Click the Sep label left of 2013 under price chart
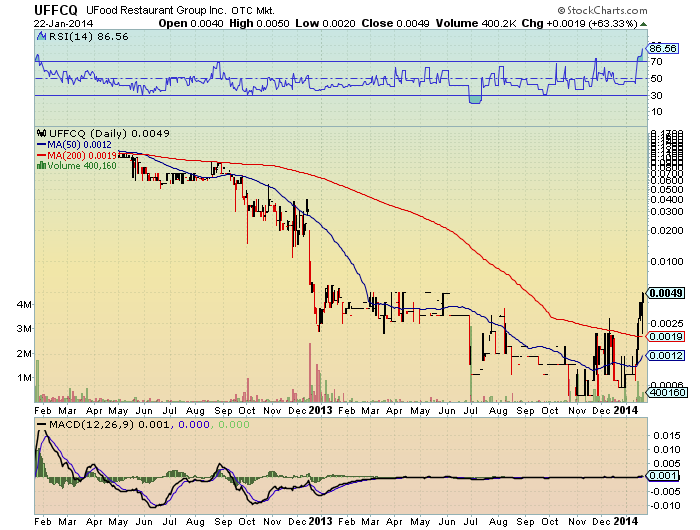 click(224, 410)
